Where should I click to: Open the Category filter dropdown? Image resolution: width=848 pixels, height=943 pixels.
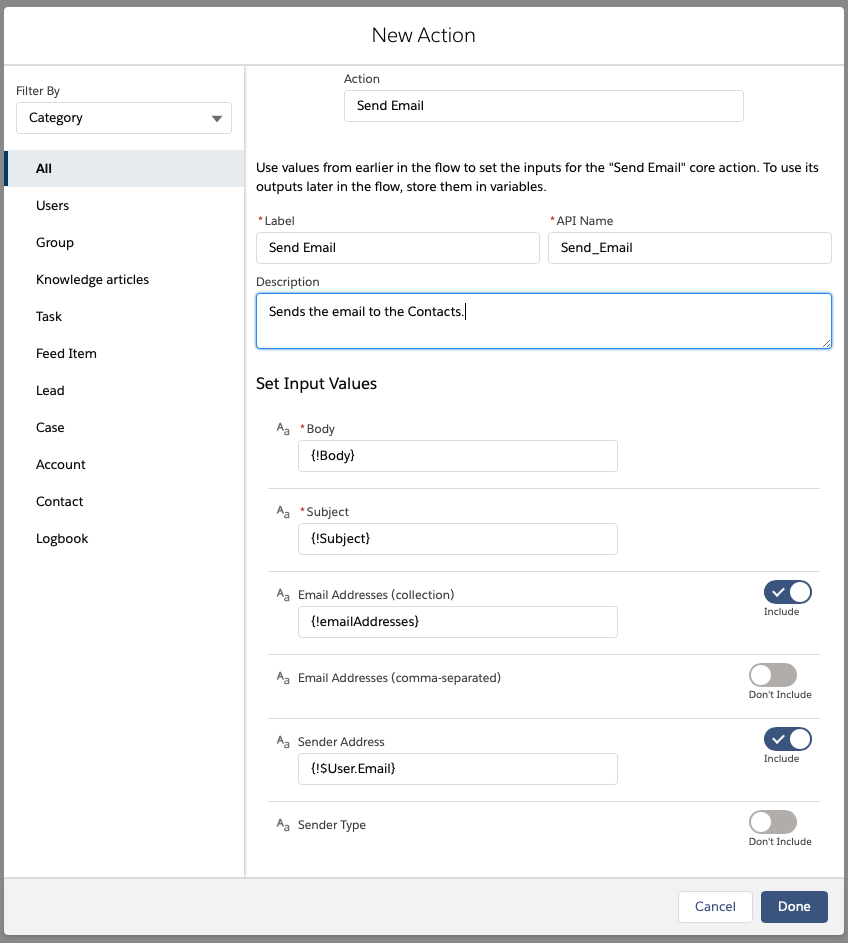(x=124, y=118)
